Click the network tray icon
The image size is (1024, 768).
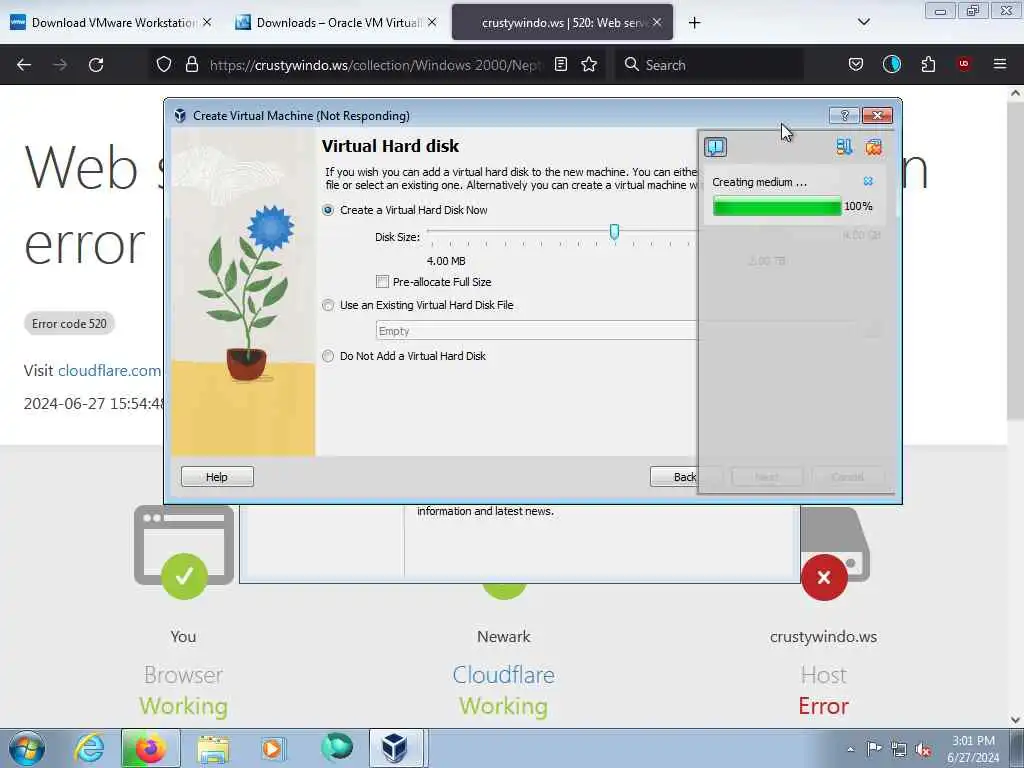point(899,749)
